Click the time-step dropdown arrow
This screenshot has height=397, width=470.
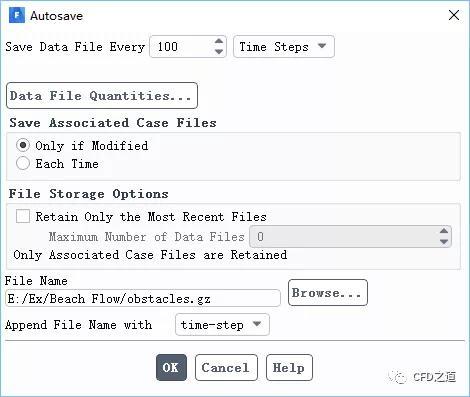(x=257, y=324)
